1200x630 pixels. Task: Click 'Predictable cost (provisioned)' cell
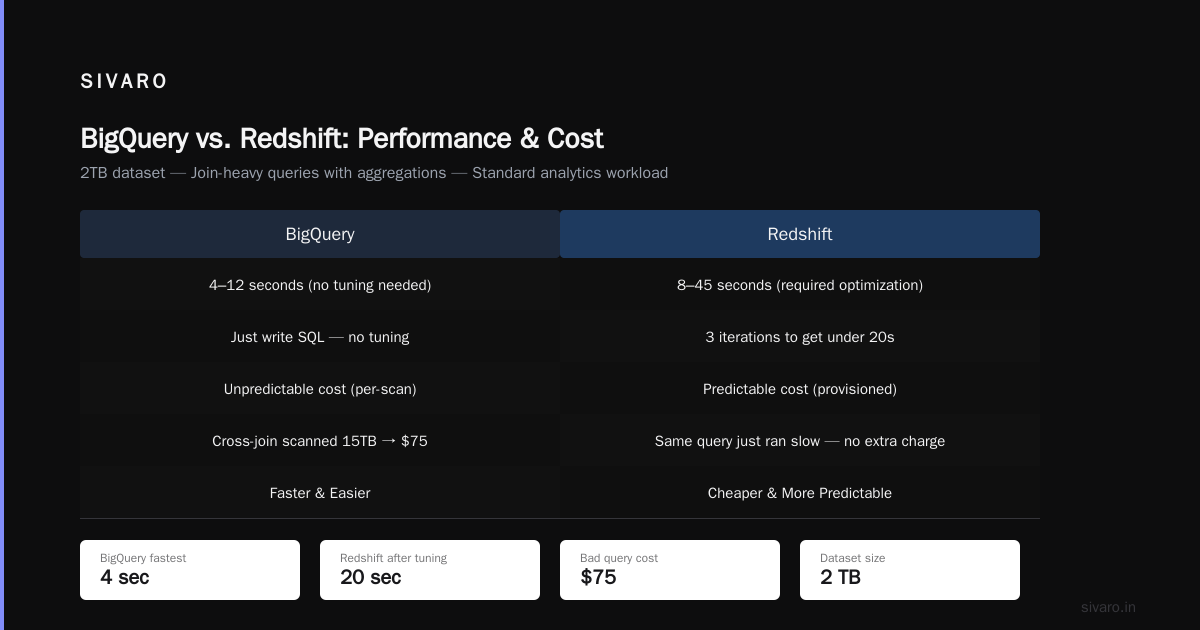tap(800, 389)
